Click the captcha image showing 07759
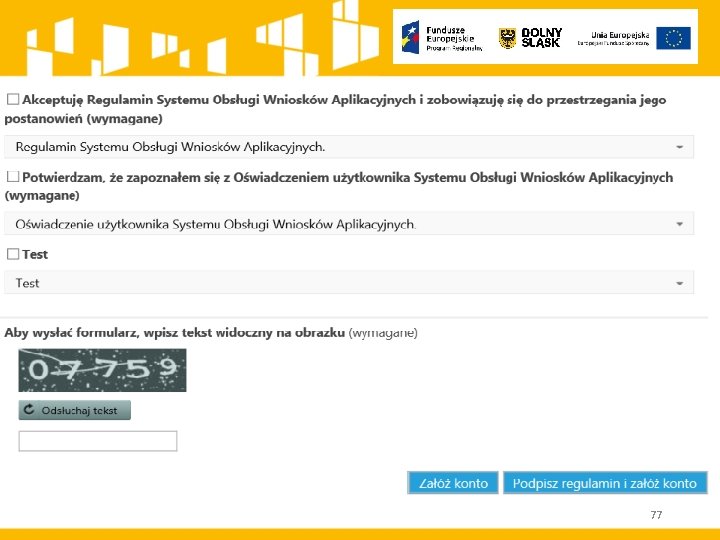The height and width of the screenshot is (540, 720). [102, 370]
